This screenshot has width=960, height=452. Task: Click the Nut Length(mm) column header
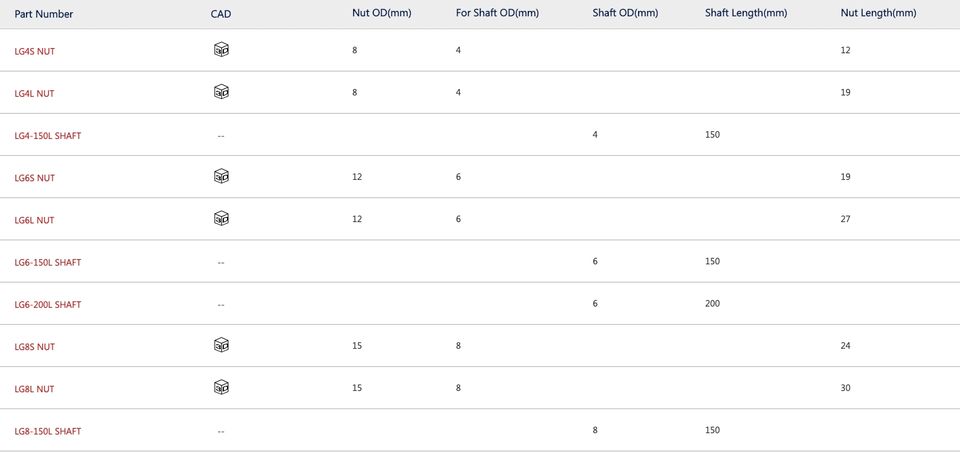(x=879, y=13)
